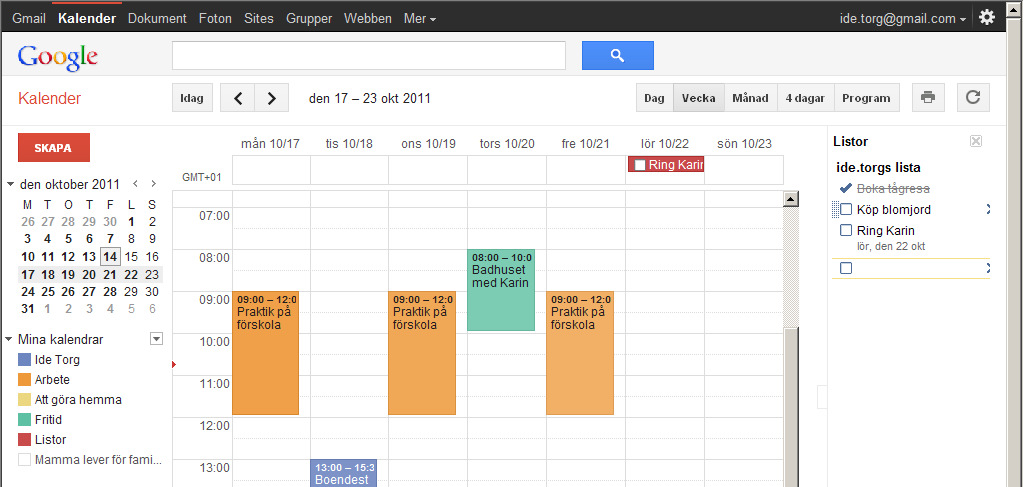Click the orange Arbete calendar color swatch

(x=25, y=380)
